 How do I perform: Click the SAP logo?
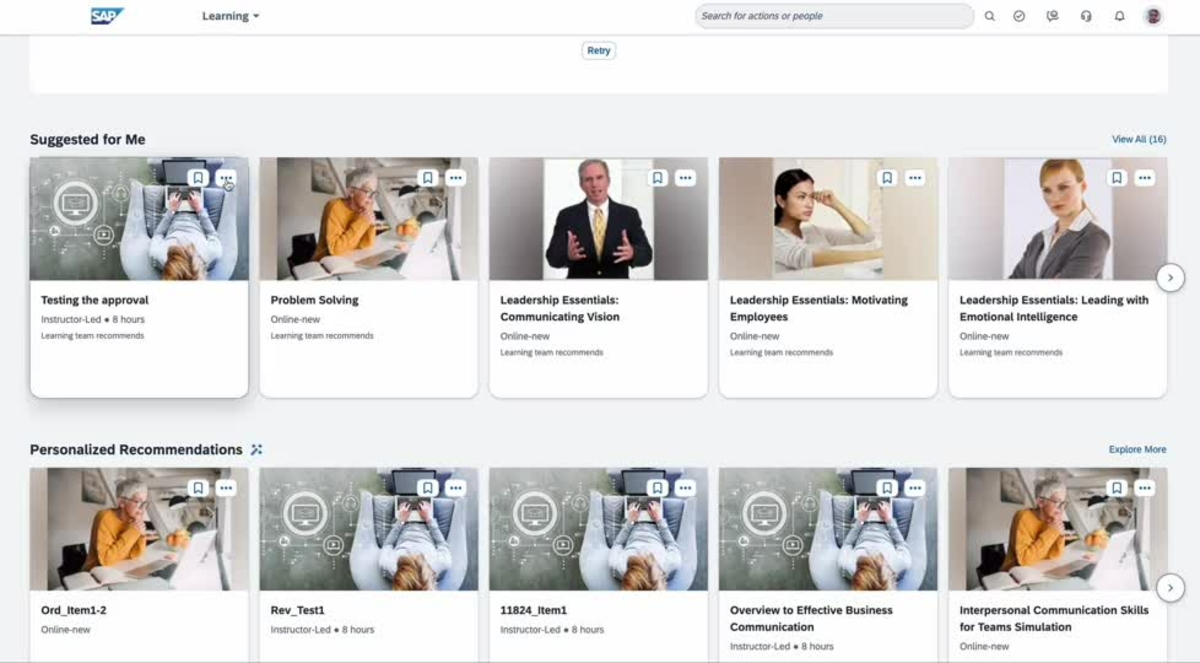pyautogui.click(x=108, y=15)
